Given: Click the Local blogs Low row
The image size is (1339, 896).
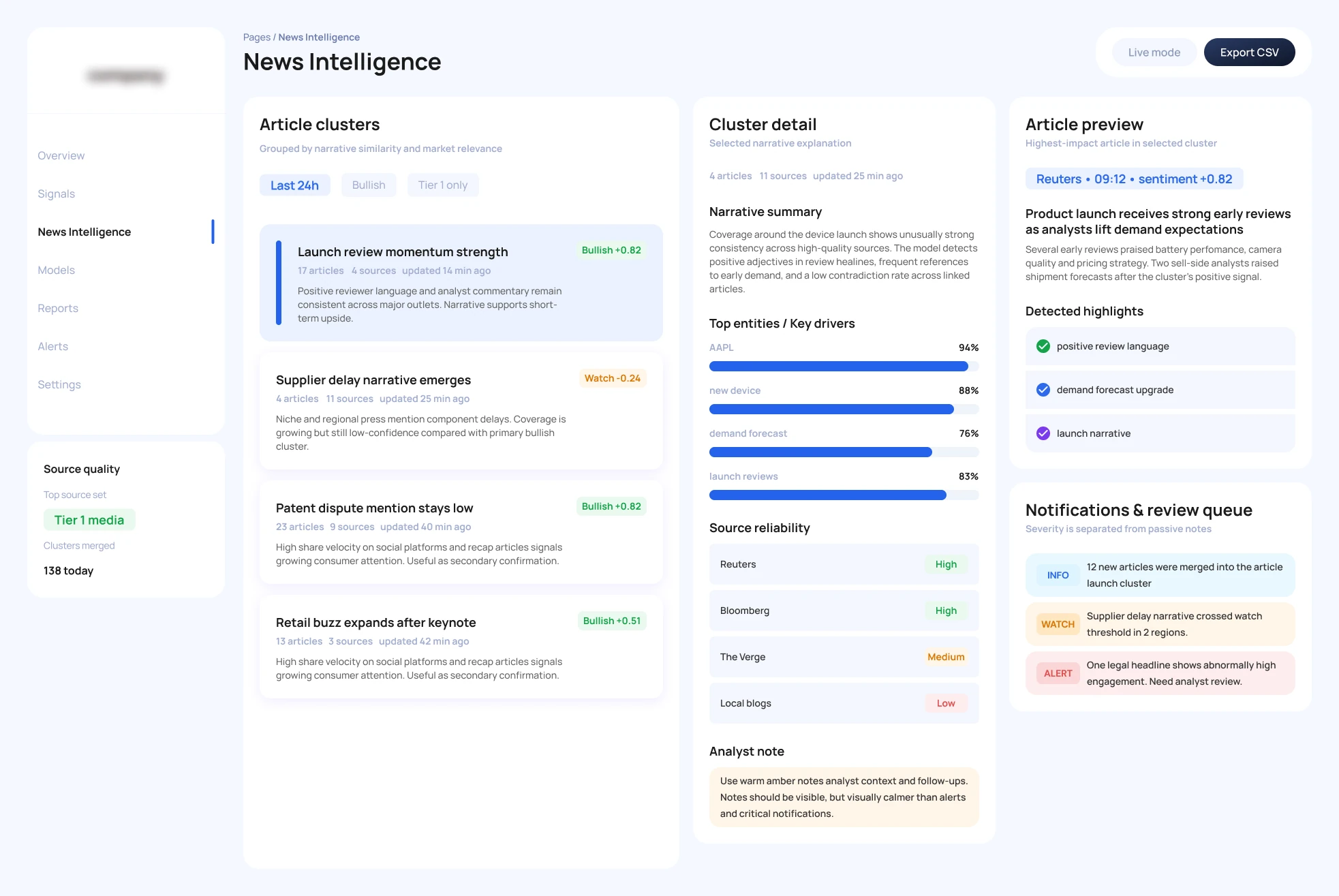Looking at the screenshot, I should [x=844, y=703].
